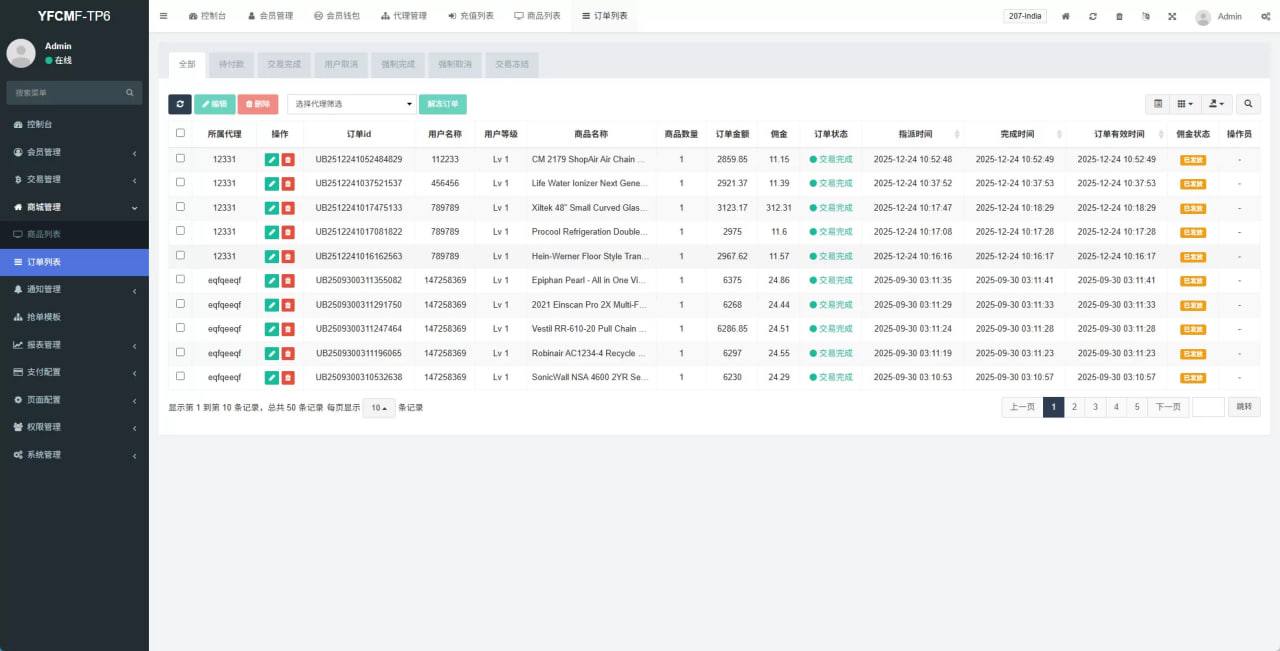Check the row for user 456456
Viewport: 1280px width, 651px height.
tap(180, 182)
